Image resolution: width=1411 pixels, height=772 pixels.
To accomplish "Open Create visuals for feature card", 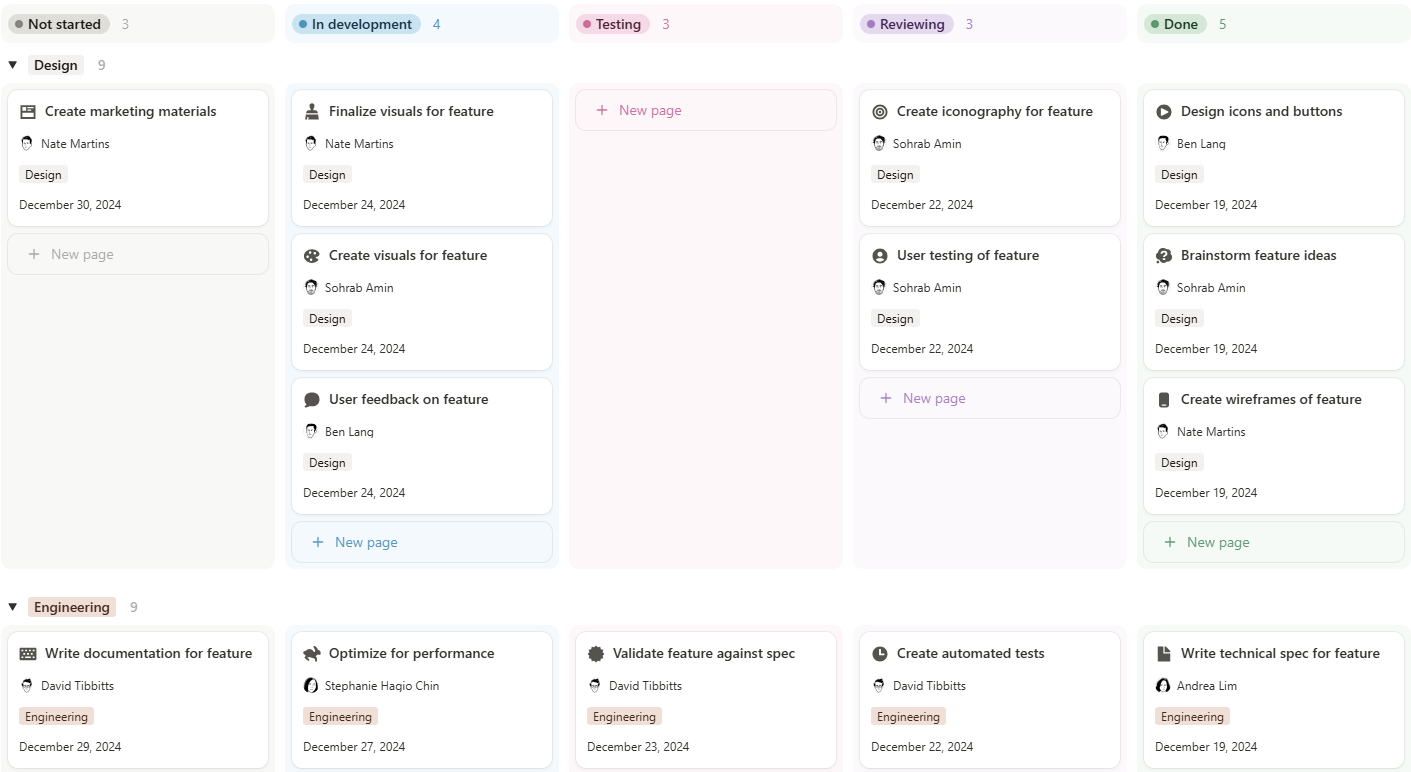I will point(422,302).
